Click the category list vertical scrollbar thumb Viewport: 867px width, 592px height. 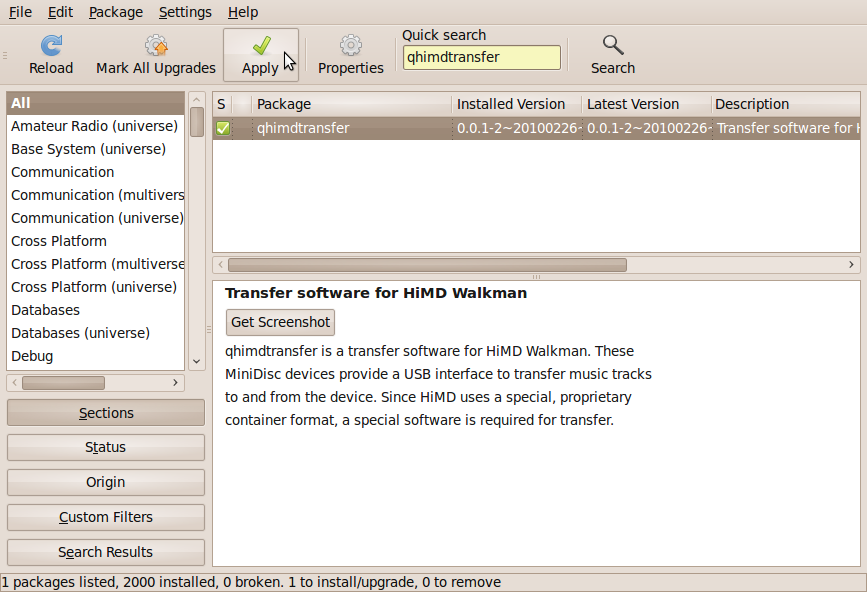[197, 121]
